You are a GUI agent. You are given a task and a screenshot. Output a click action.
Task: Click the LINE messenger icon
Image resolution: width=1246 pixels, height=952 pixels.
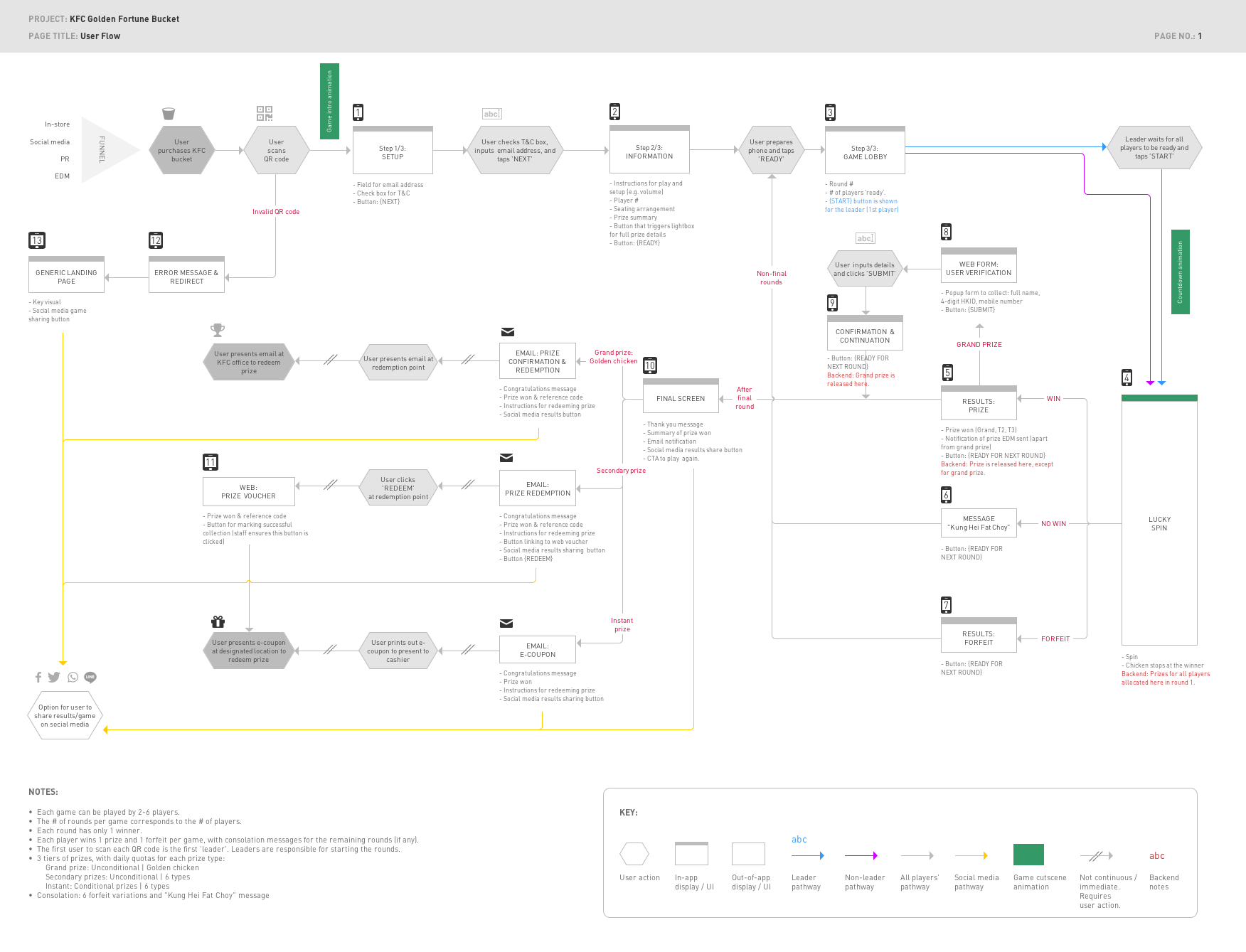tap(90, 678)
